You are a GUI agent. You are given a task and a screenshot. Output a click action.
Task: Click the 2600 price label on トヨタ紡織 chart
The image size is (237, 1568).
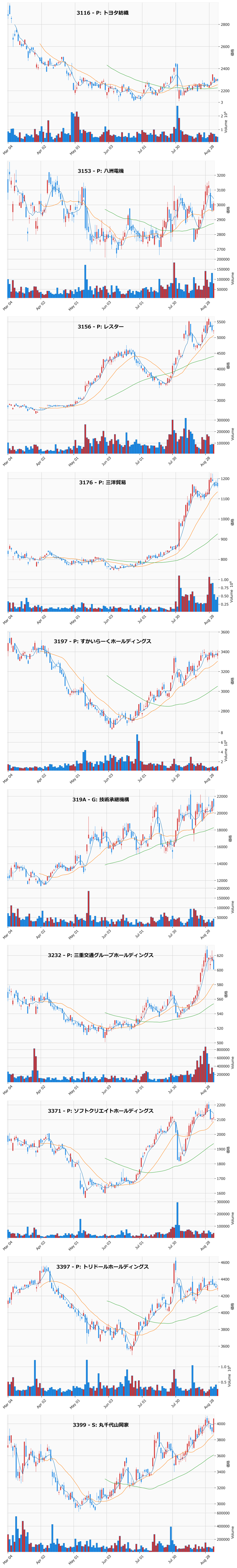(x=225, y=47)
